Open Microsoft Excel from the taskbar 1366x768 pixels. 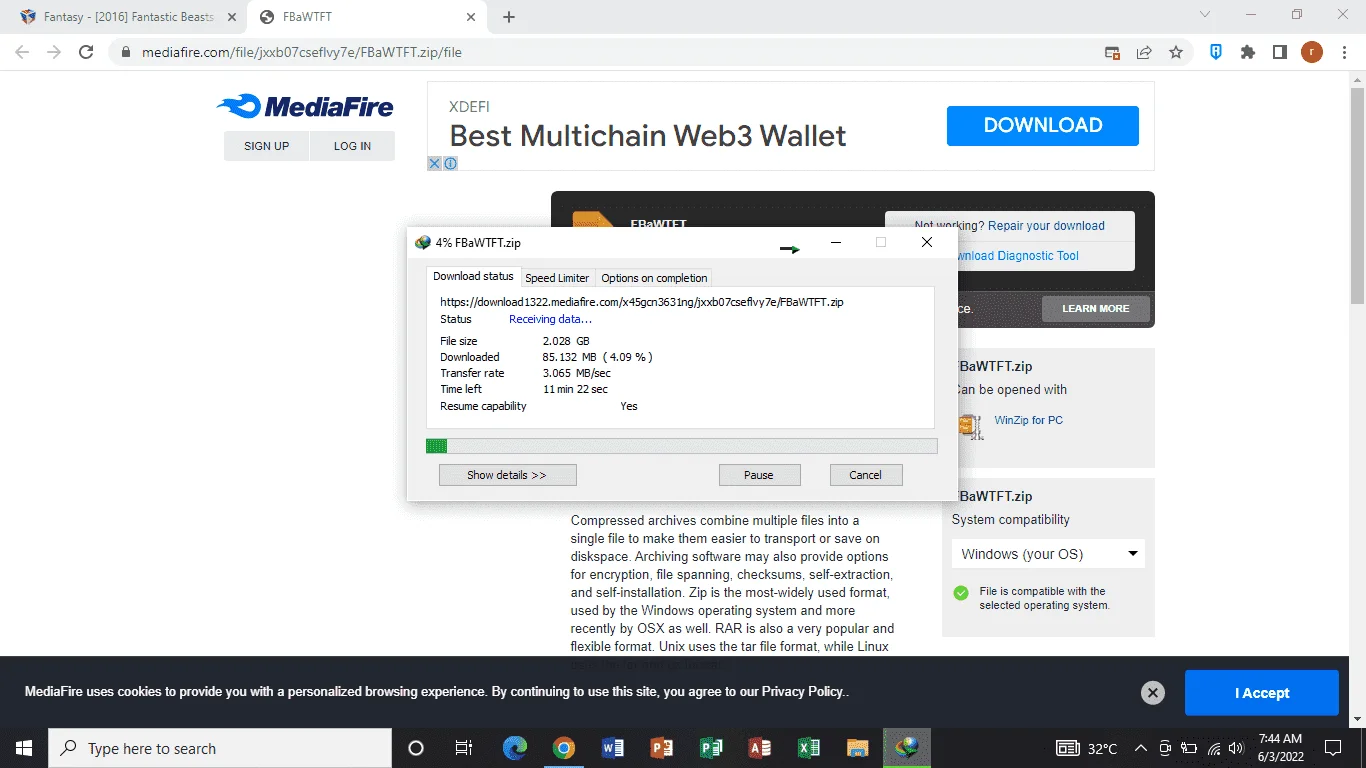[809, 748]
